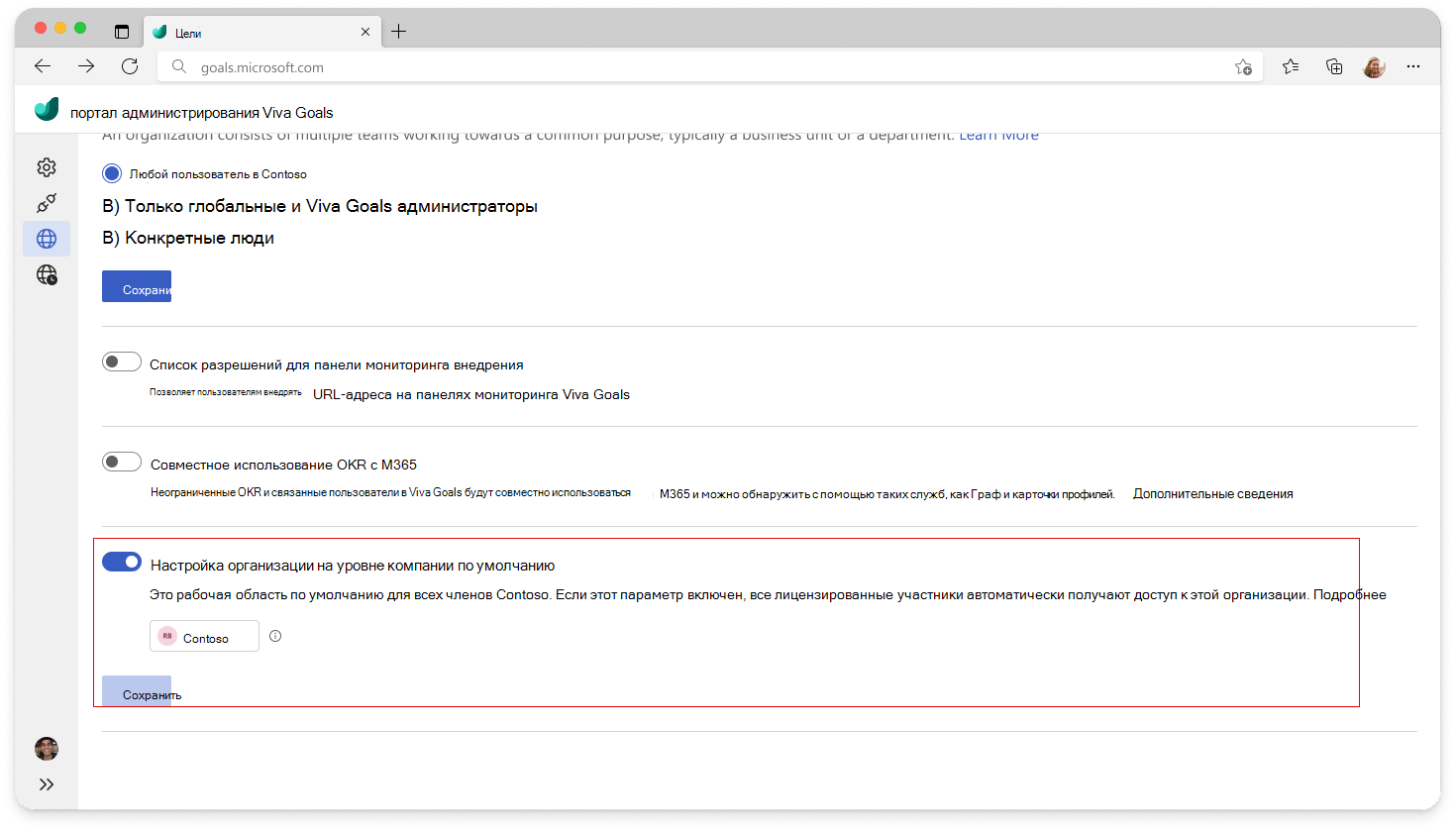Click the lower Сохранить button
This screenshot has height=831, width=1456.
137,691
